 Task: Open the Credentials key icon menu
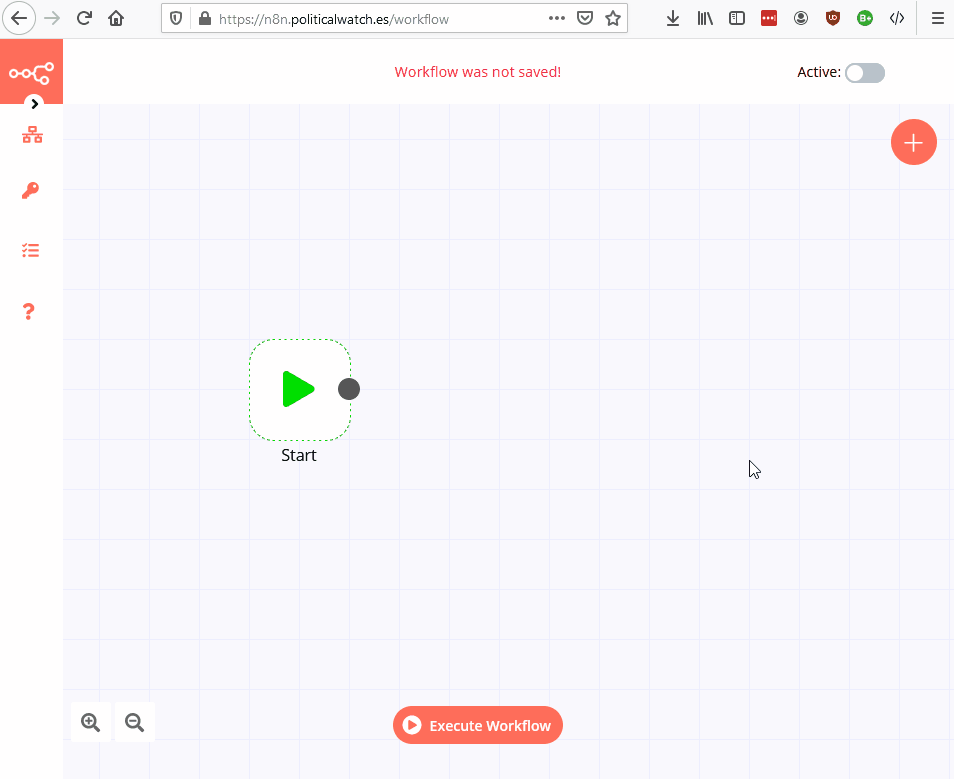click(x=30, y=190)
